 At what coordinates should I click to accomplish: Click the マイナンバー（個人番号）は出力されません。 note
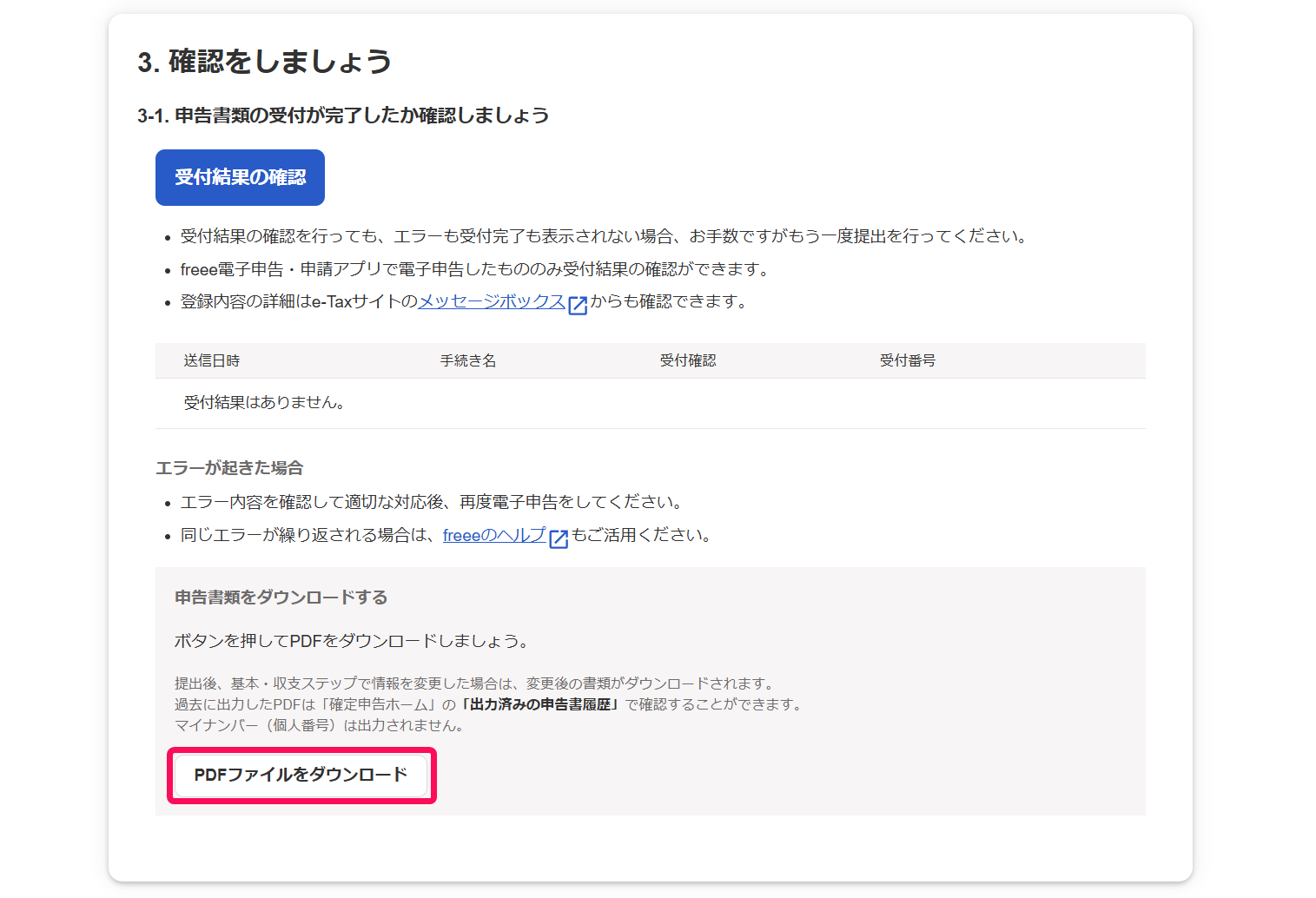321,725
